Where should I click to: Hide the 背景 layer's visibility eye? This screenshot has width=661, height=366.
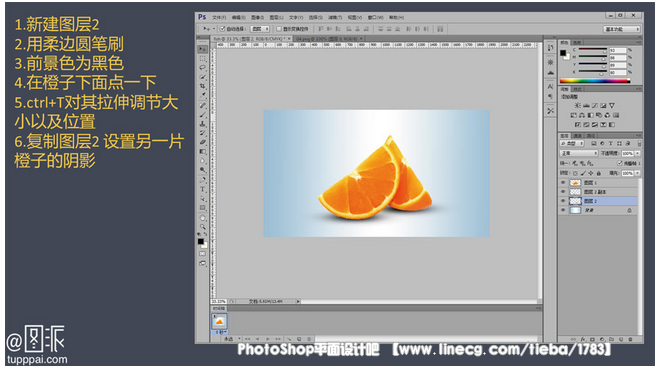click(x=563, y=210)
